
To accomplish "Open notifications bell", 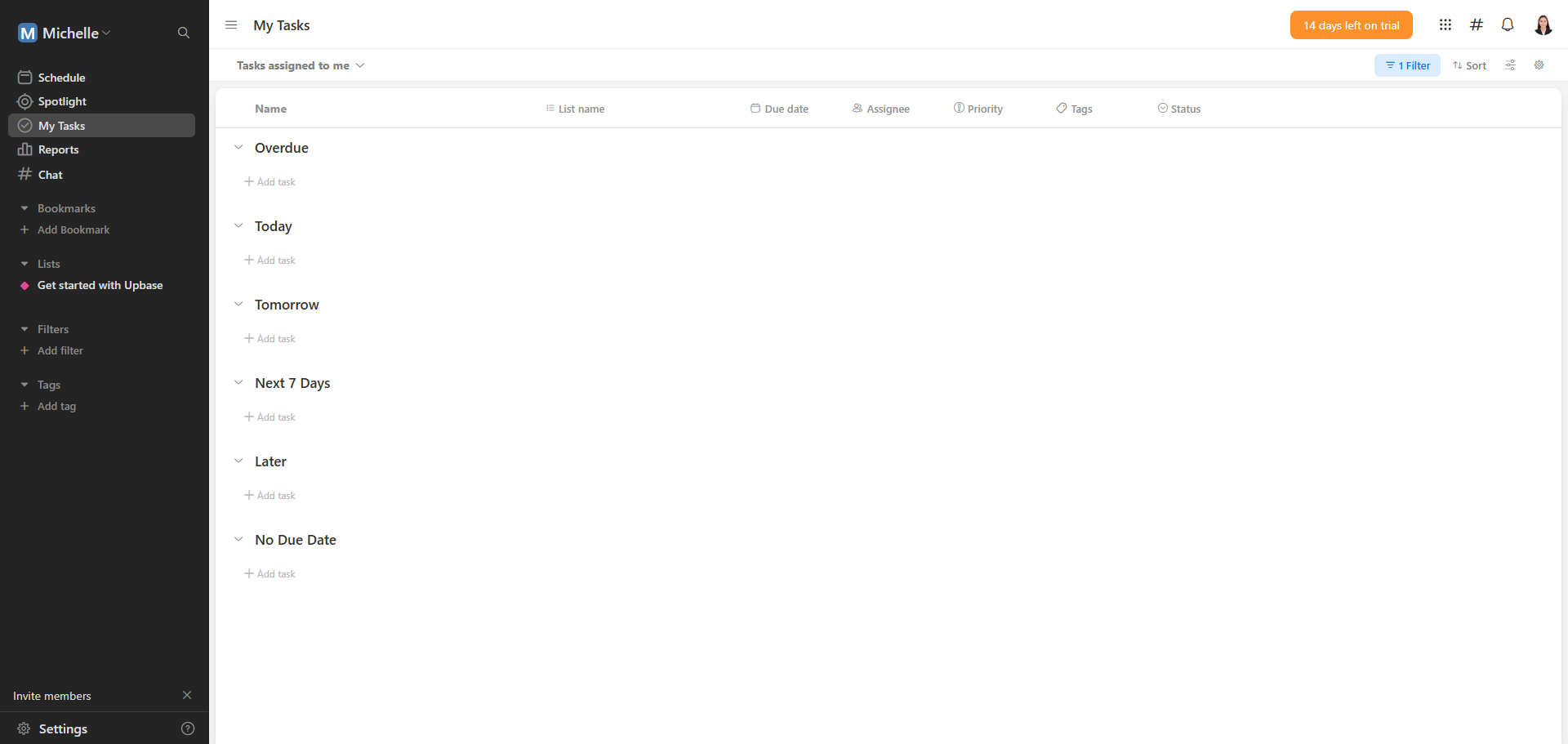I will (x=1507, y=25).
